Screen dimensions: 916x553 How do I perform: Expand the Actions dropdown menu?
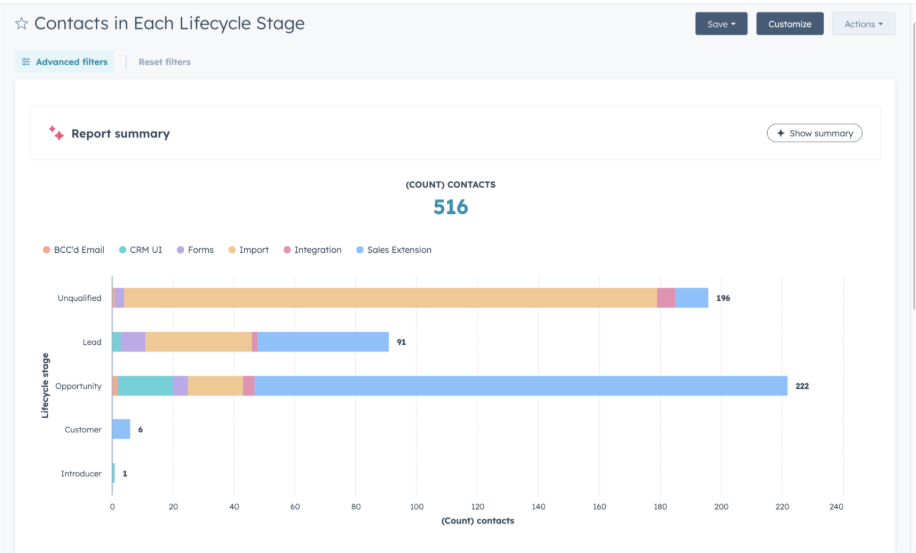coord(863,24)
